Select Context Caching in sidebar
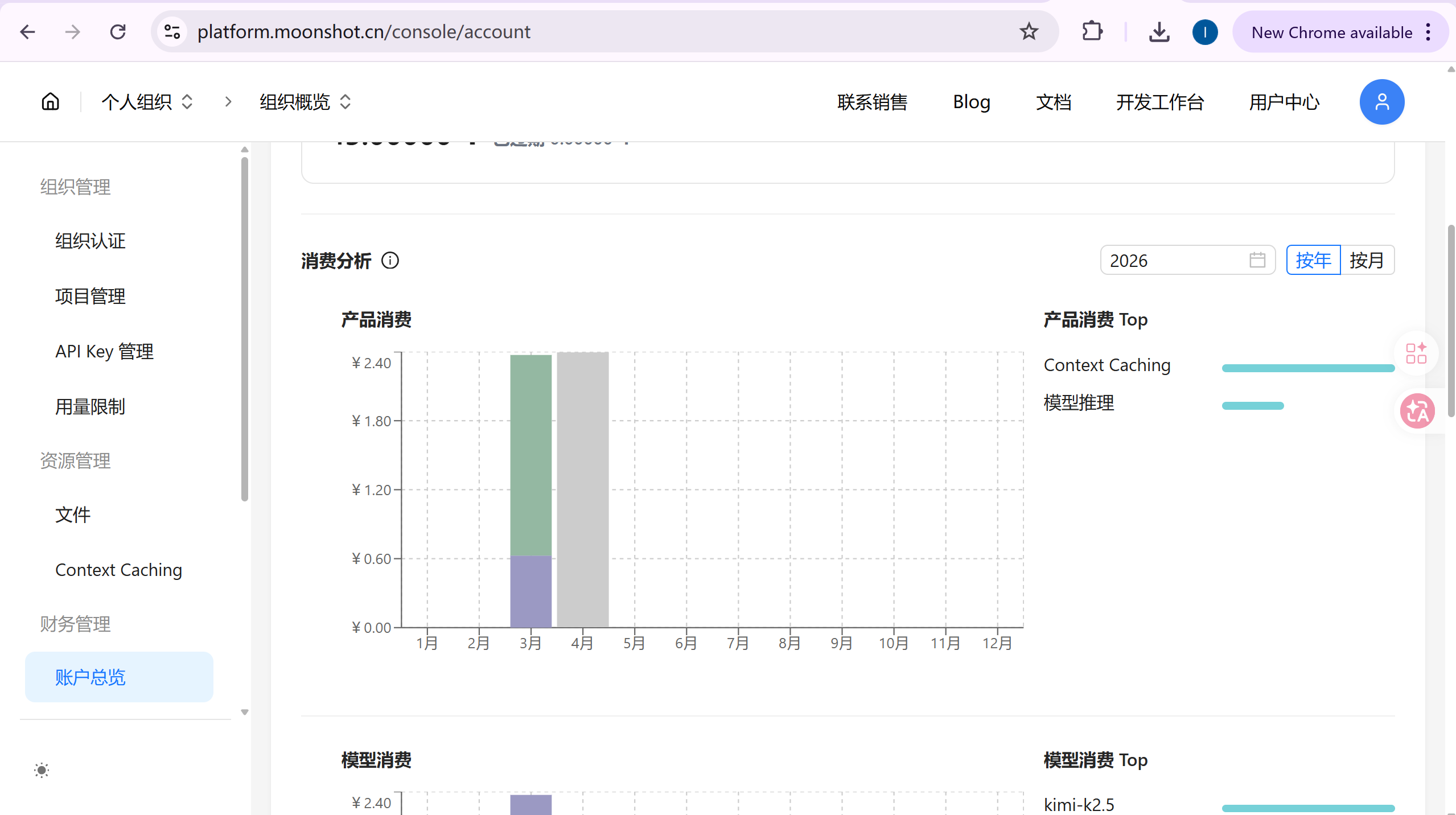The width and height of the screenshot is (1456, 815). pos(118,570)
